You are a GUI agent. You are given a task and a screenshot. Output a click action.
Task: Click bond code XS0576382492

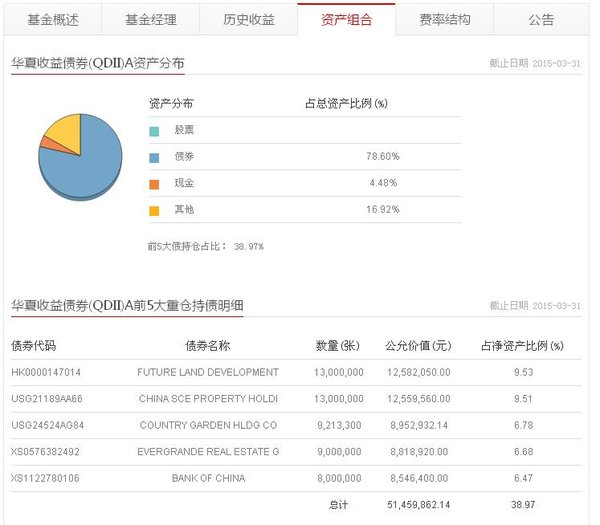click(45, 452)
